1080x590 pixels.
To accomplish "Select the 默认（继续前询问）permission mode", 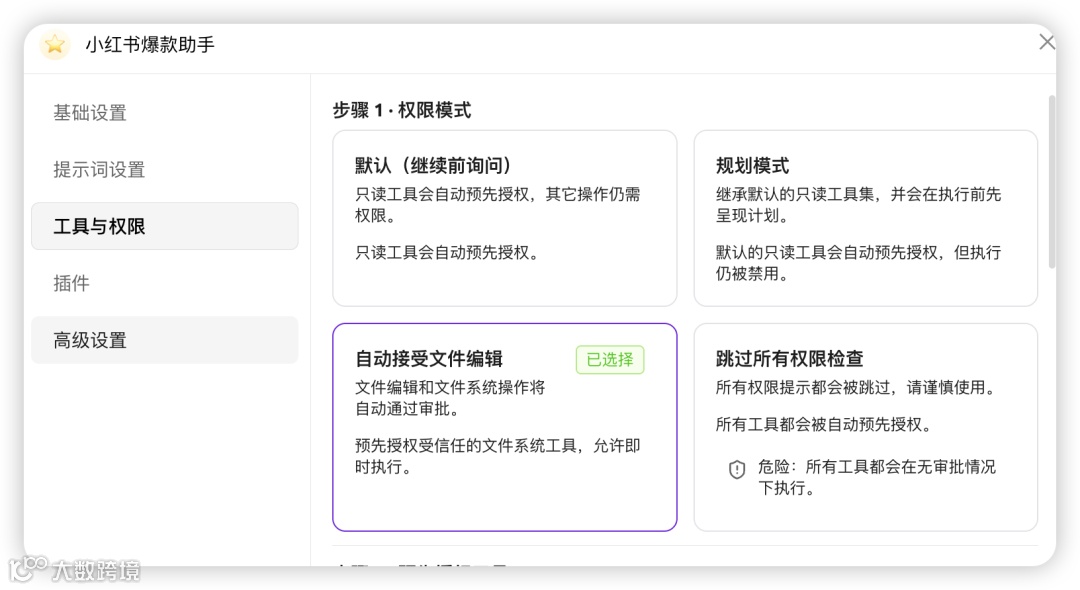I will (x=504, y=216).
